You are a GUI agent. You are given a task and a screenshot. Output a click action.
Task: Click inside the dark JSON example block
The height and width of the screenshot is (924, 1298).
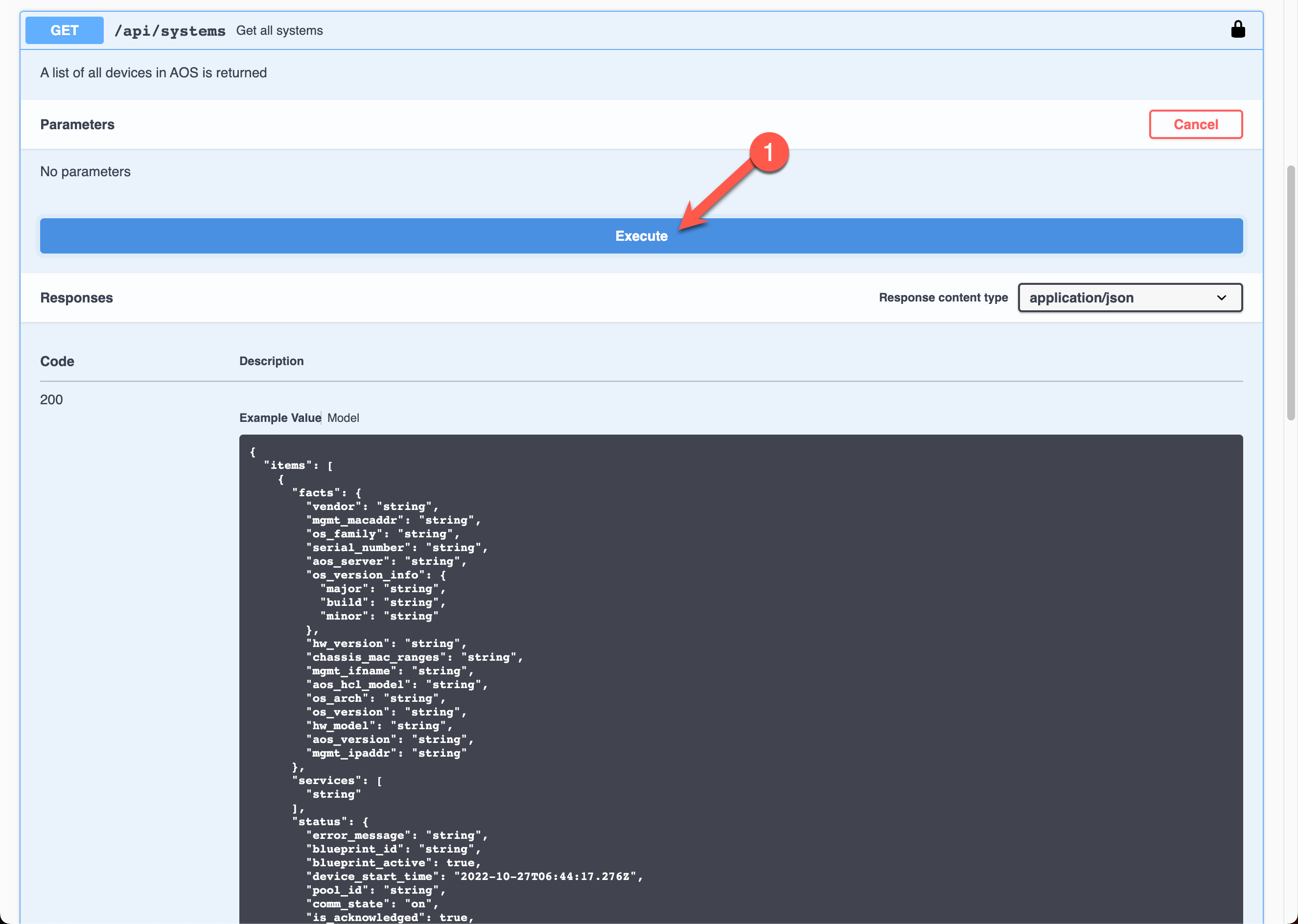click(740, 626)
